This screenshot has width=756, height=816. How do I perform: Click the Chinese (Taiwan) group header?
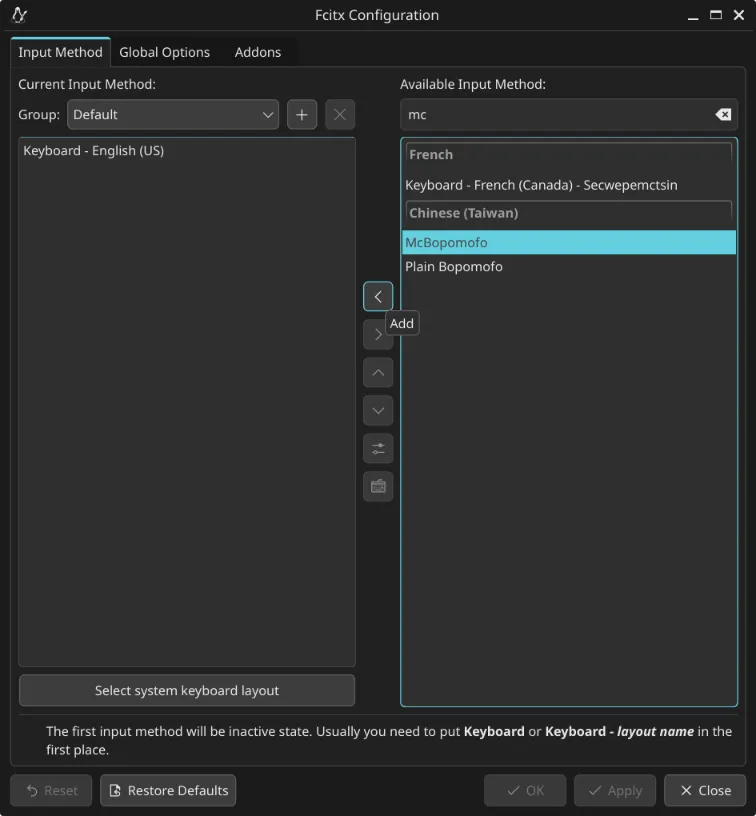click(569, 213)
